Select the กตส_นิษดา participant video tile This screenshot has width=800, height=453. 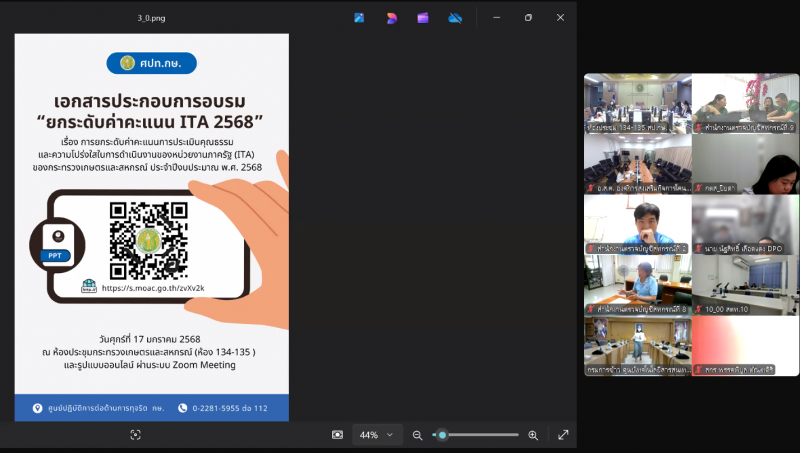tap(745, 164)
